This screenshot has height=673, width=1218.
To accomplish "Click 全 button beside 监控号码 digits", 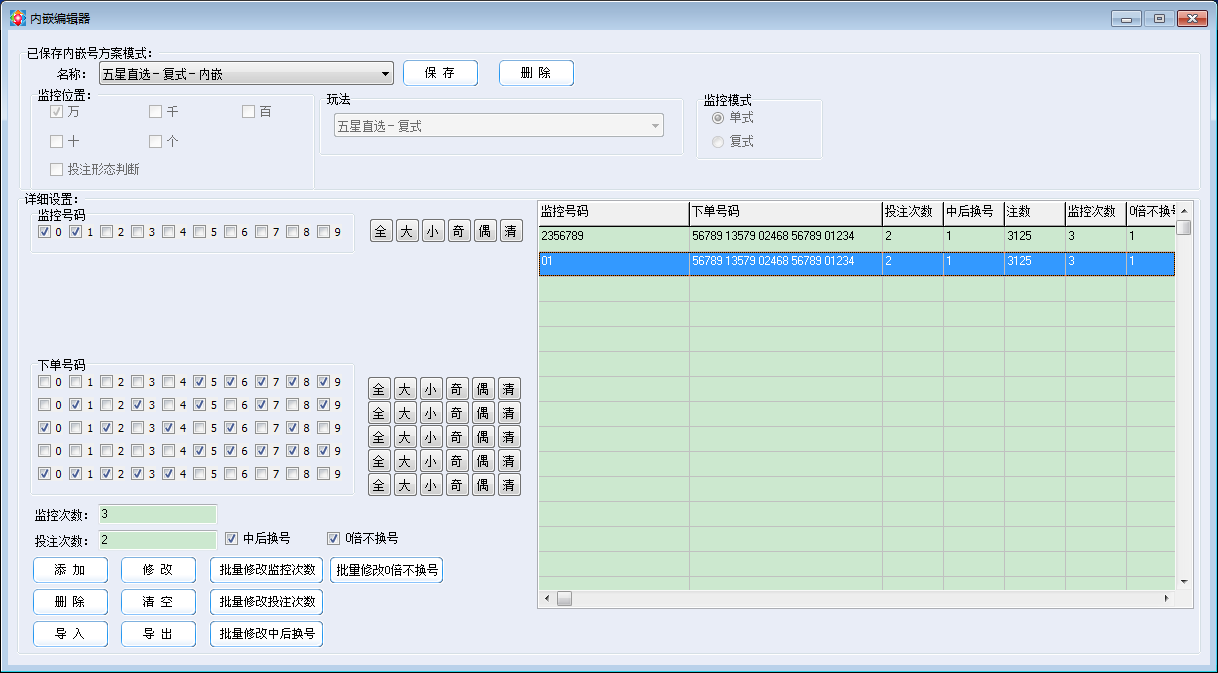I will [381, 231].
